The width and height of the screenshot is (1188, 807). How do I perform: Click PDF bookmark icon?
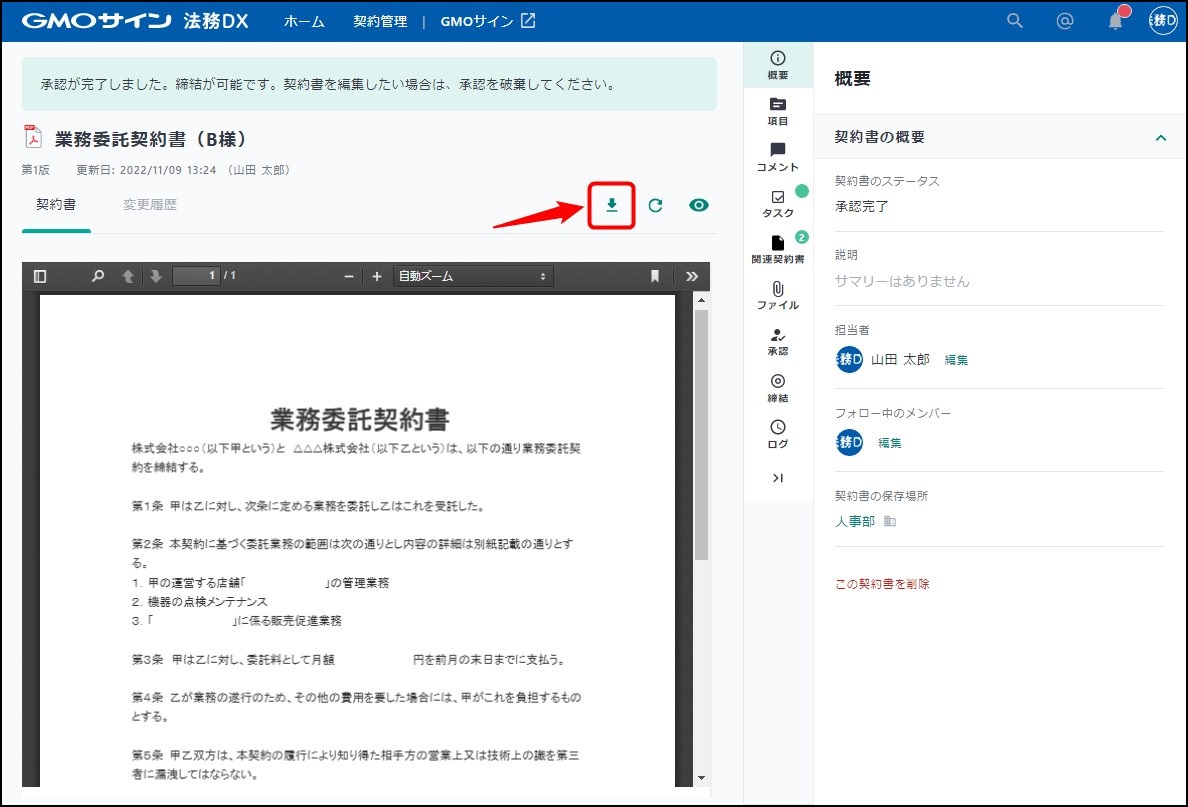point(655,277)
